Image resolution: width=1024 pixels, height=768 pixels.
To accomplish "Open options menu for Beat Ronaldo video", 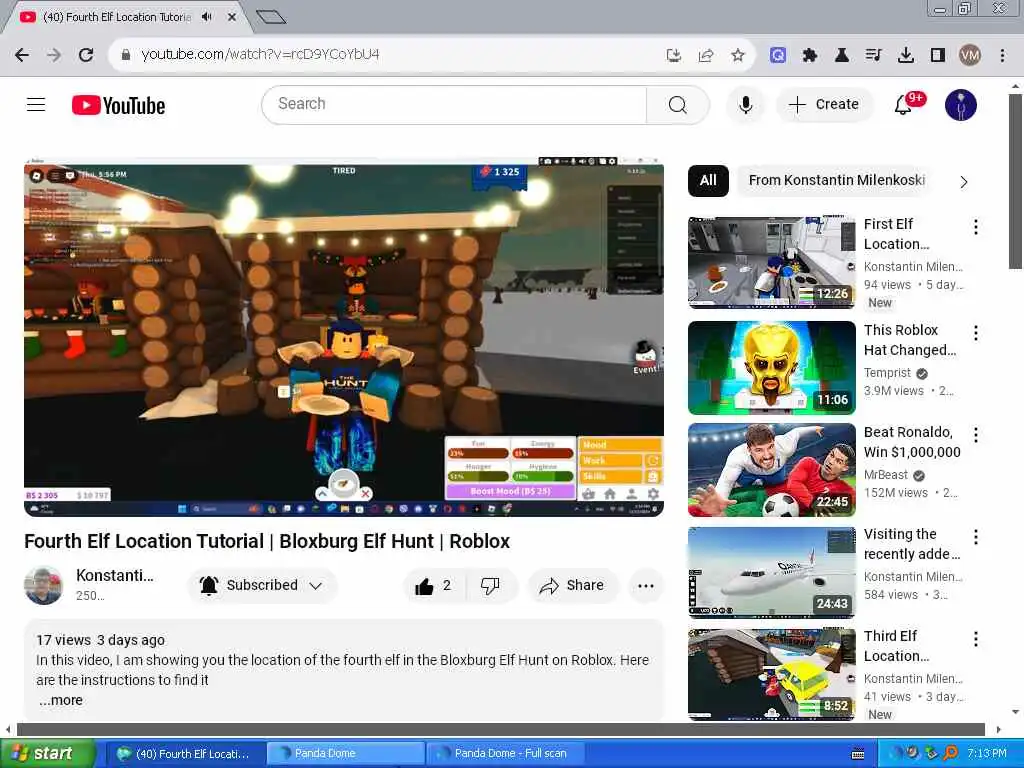I will pyautogui.click(x=976, y=435).
